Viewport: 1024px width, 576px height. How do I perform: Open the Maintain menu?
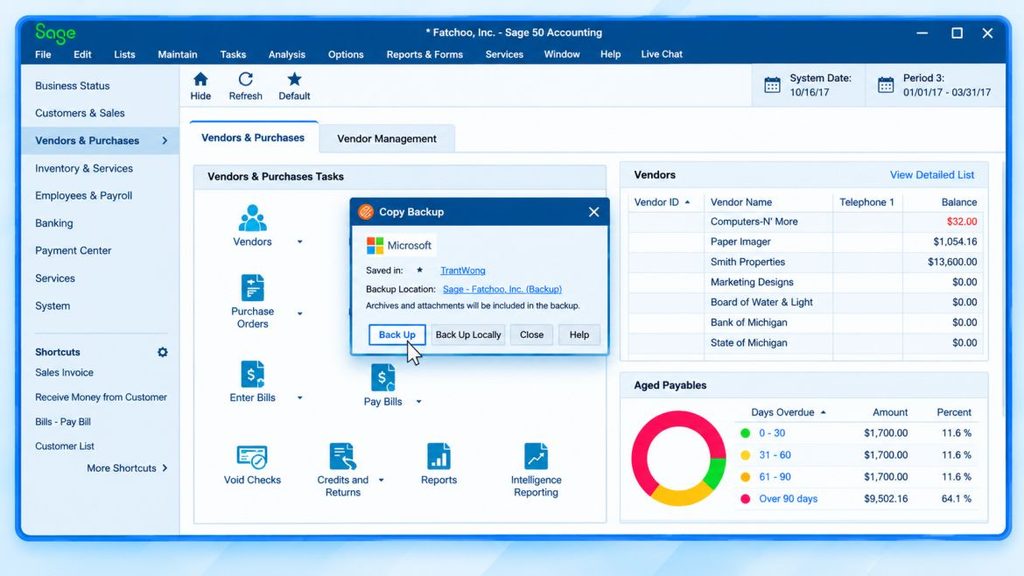tap(177, 54)
